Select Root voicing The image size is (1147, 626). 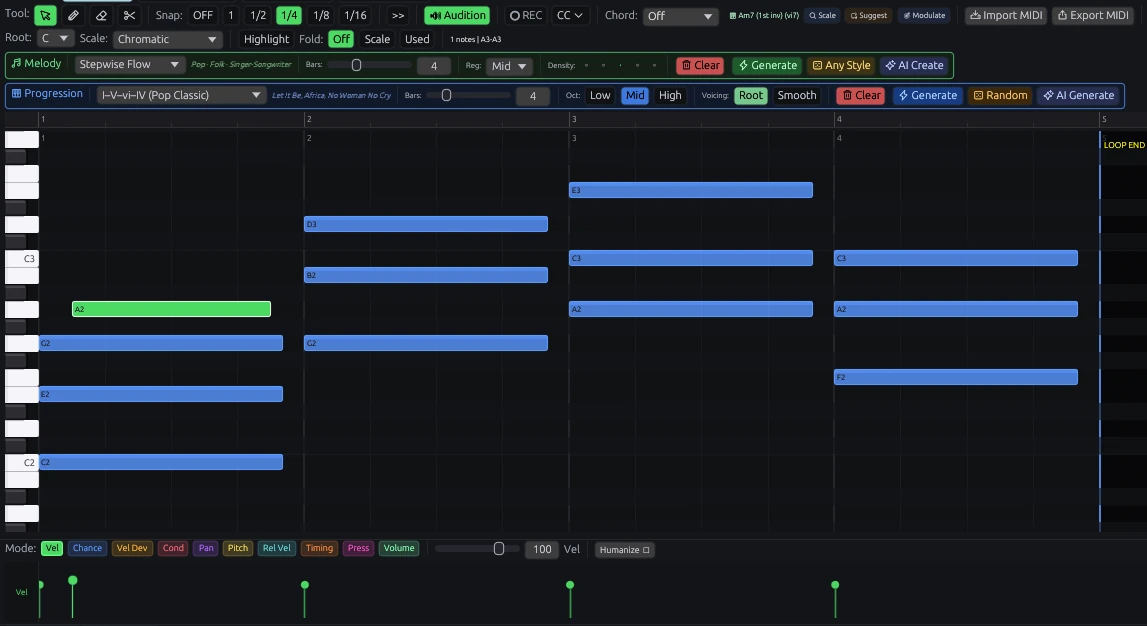[751, 95]
